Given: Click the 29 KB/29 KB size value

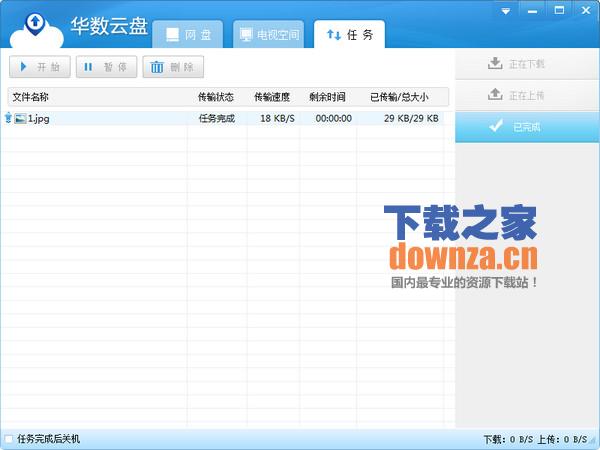Looking at the screenshot, I should [x=411, y=119].
